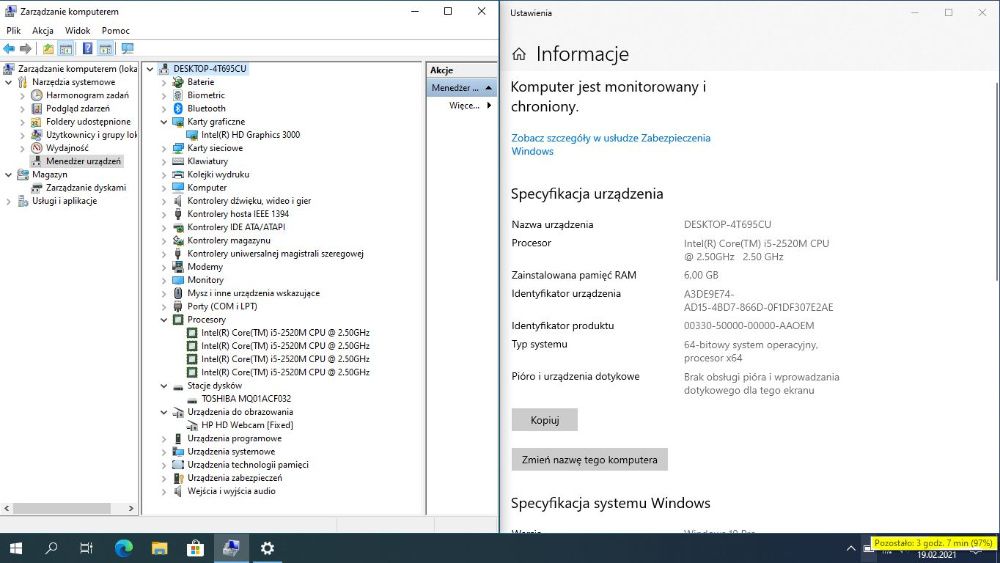This screenshot has height=563, width=1000.
Task: Expand the Baterie device category
Action: [x=164, y=82]
